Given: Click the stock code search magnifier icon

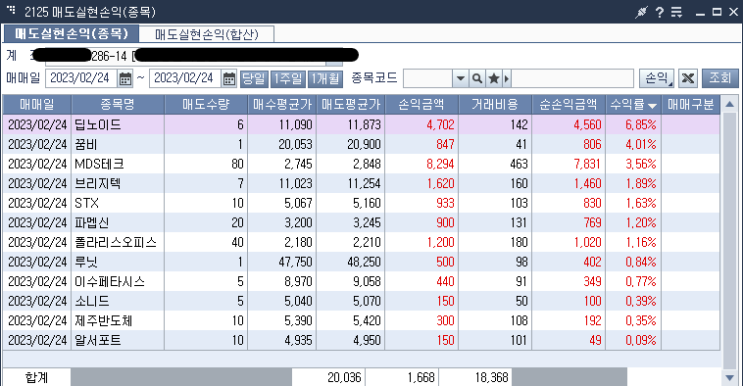Looking at the screenshot, I should tap(477, 79).
